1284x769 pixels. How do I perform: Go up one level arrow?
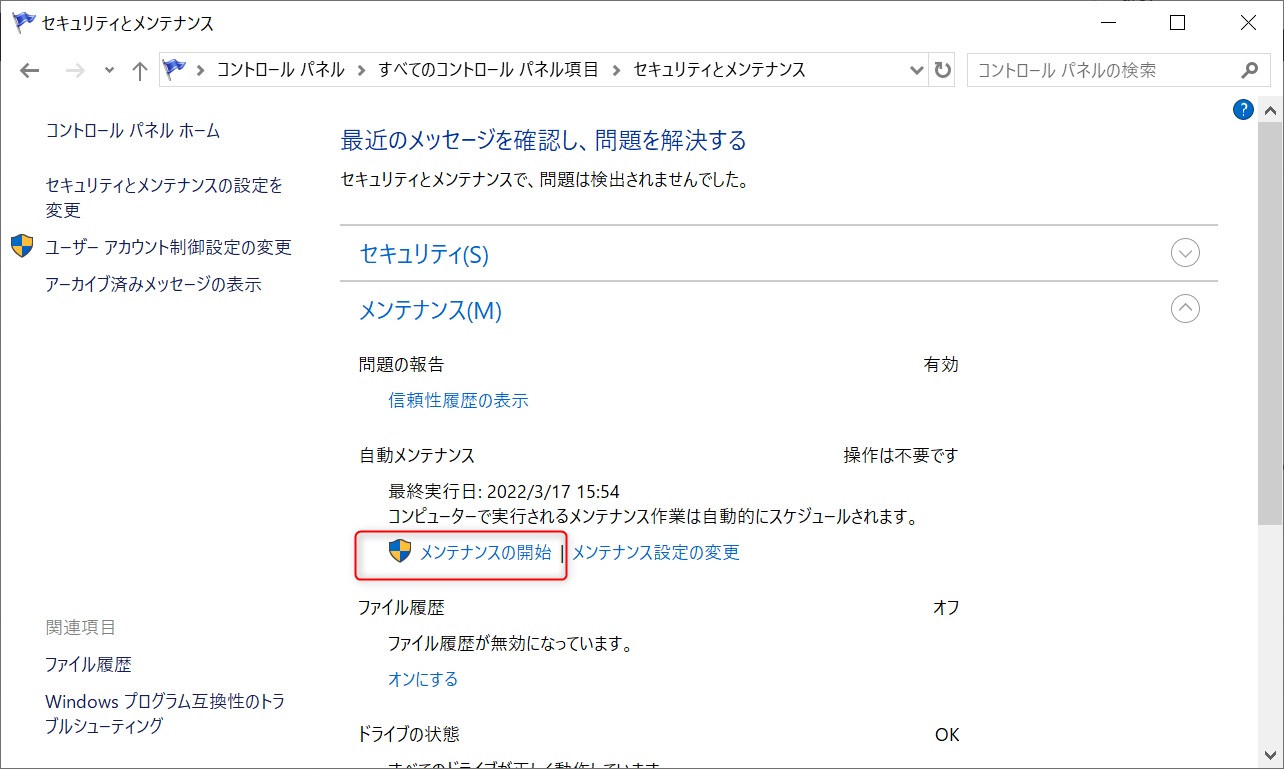(140, 70)
